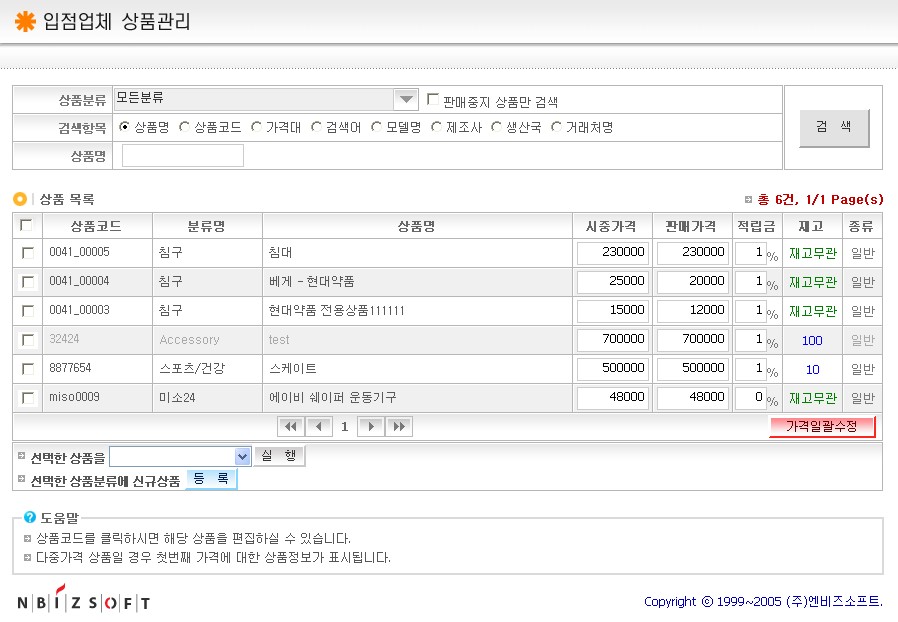Viewport: 898px width, 622px height.
Task: Select the 상품코드 search radio button
Action: point(184,127)
